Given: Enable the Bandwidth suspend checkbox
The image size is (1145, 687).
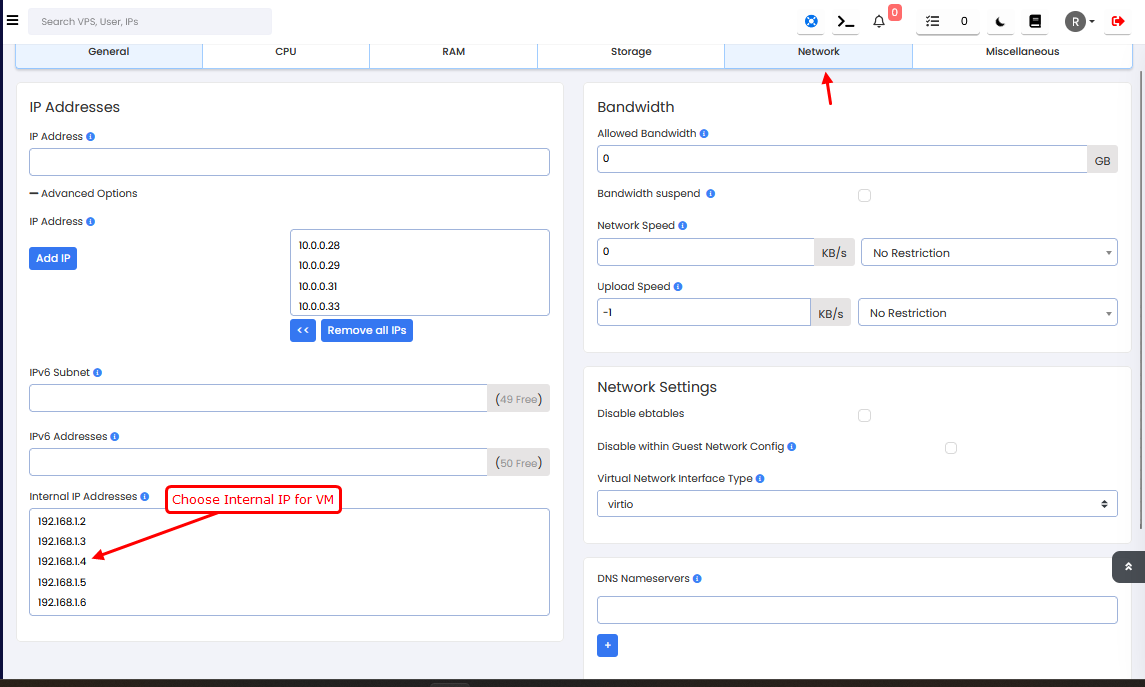Looking at the screenshot, I should [865, 195].
